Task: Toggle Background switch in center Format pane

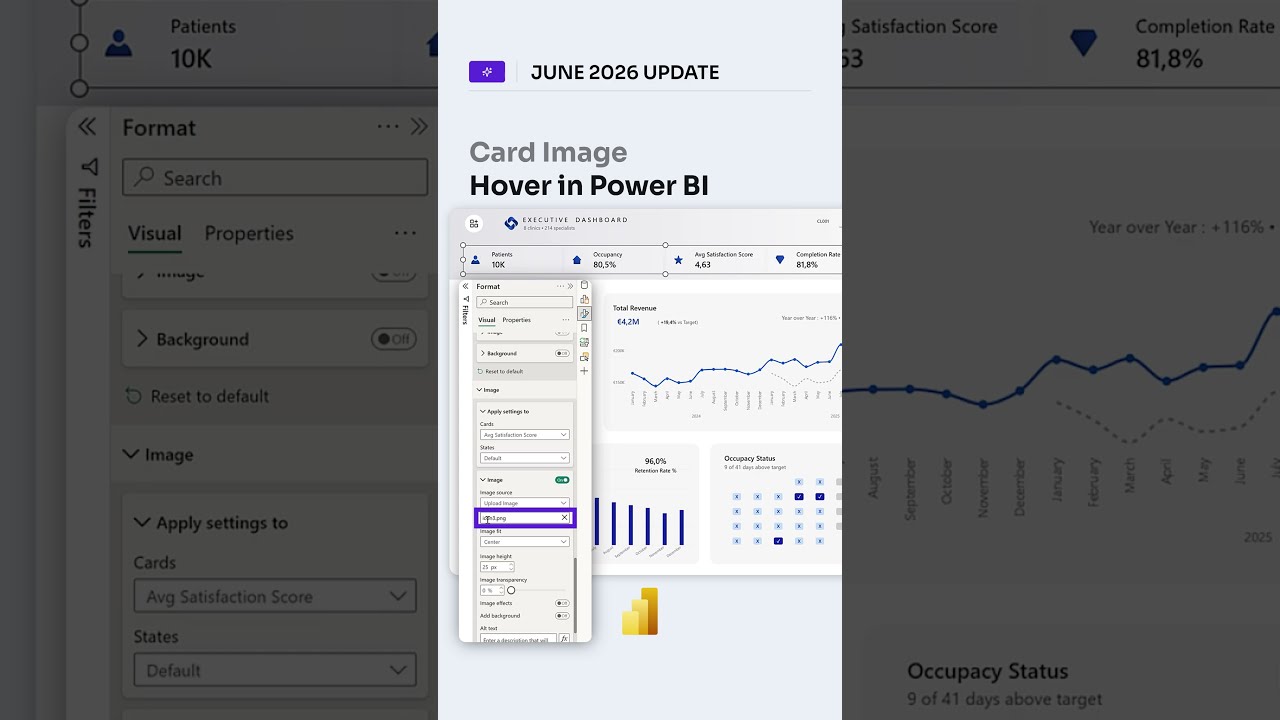Action: pos(562,353)
